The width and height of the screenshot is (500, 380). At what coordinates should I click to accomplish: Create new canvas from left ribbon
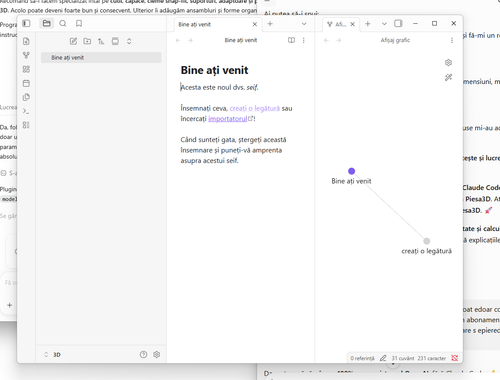[26, 69]
